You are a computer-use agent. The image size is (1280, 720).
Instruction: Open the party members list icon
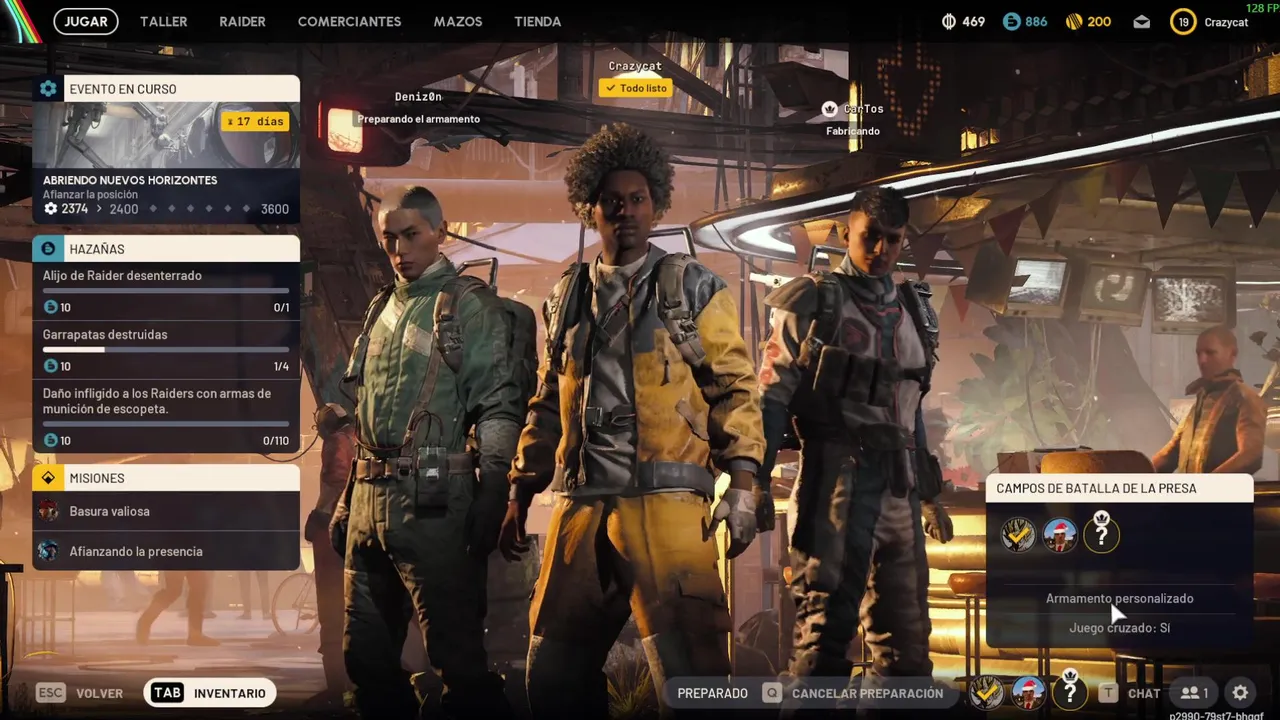[x=1195, y=693]
